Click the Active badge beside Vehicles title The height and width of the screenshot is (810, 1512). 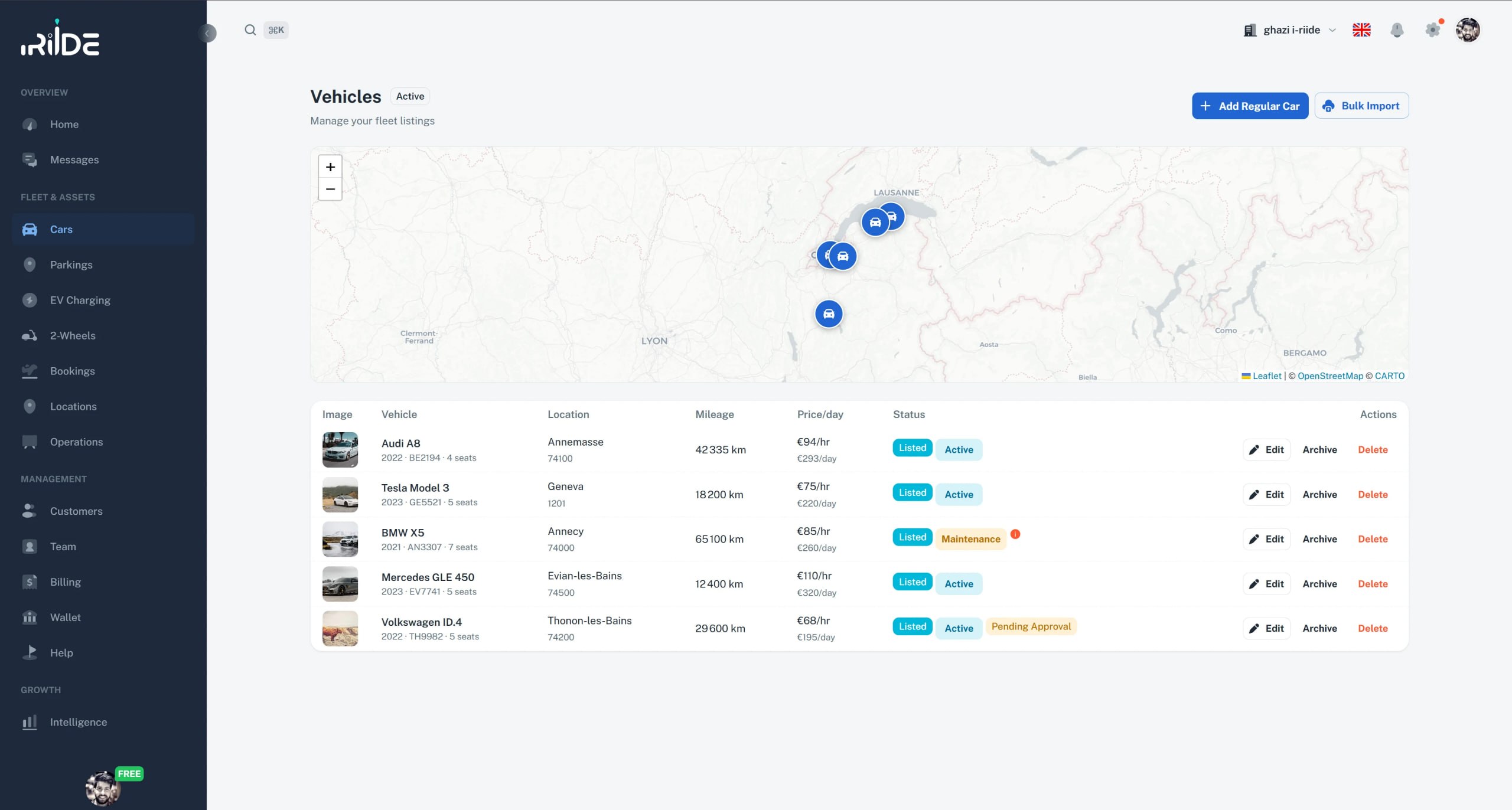tap(410, 96)
